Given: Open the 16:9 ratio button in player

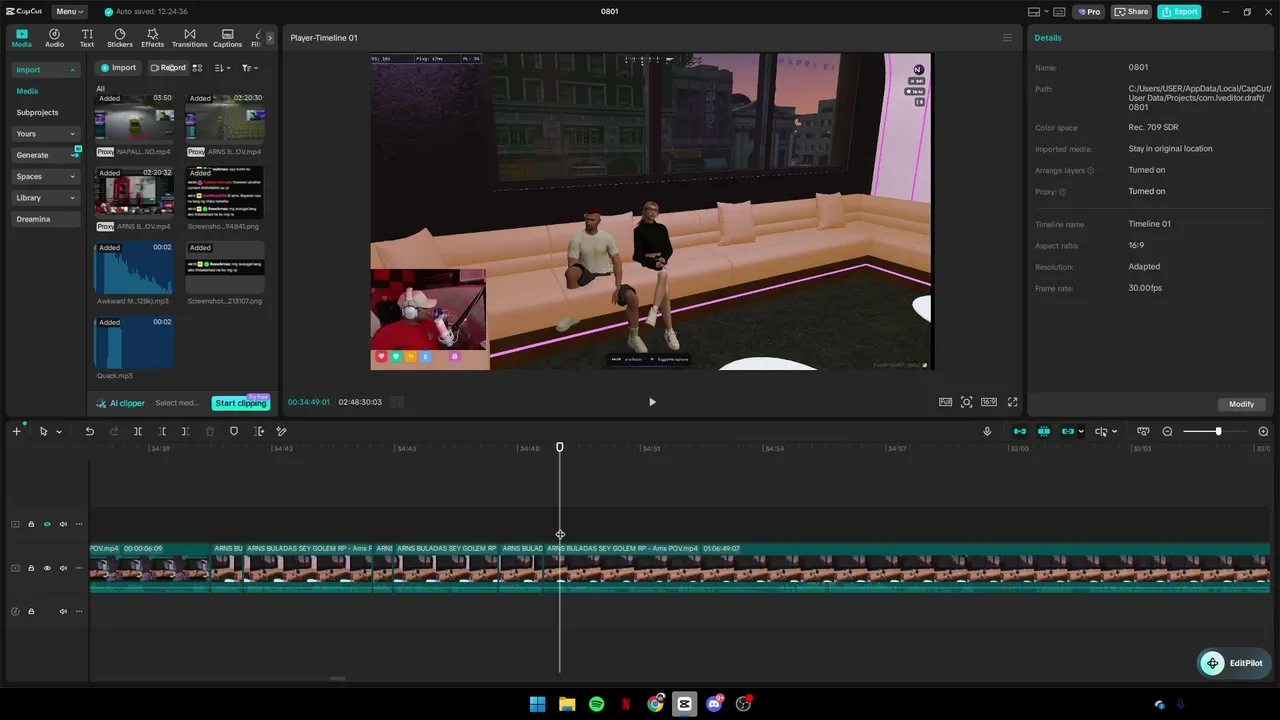Looking at the screenshot, I should click(988, 402).
